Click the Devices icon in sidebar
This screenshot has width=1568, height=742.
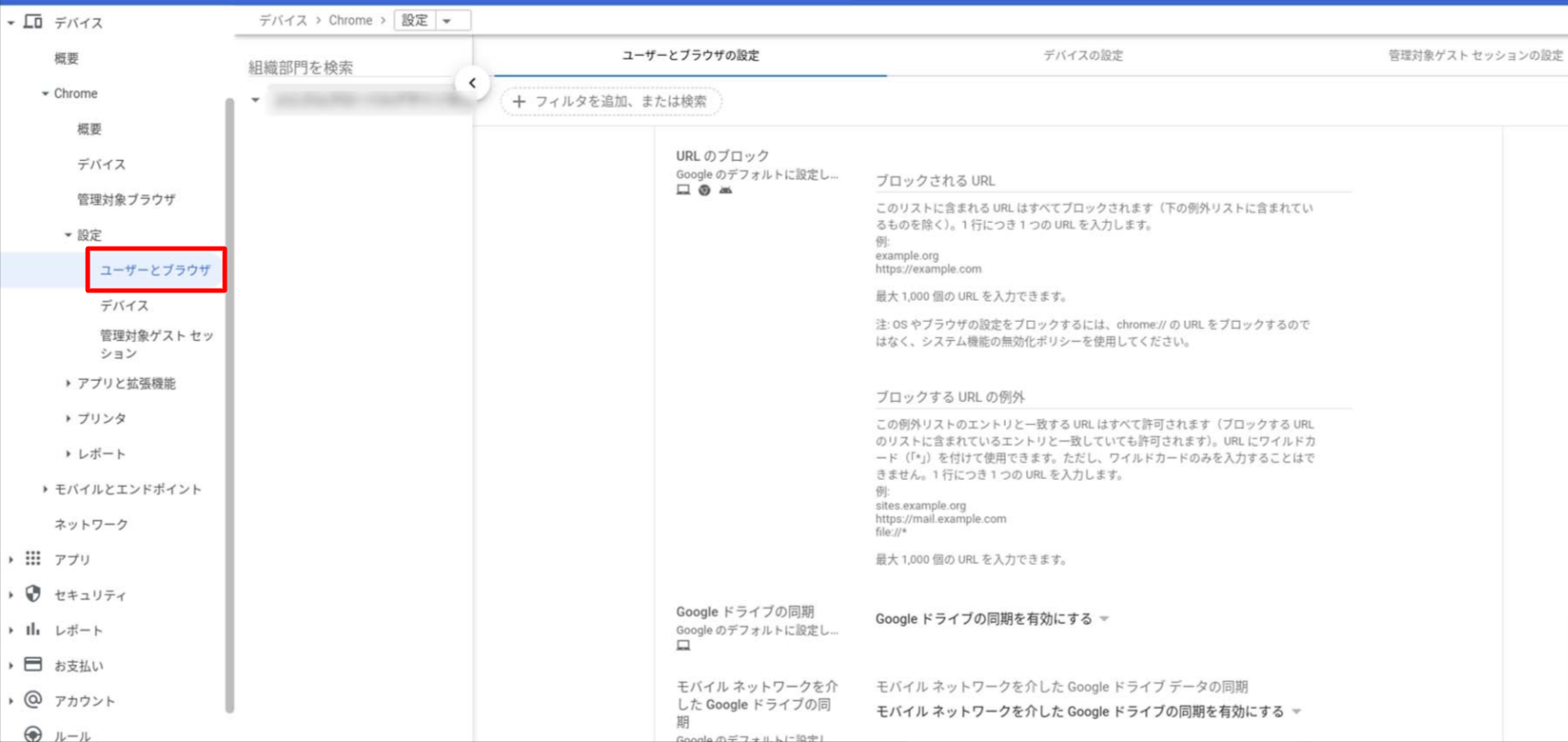33,21
